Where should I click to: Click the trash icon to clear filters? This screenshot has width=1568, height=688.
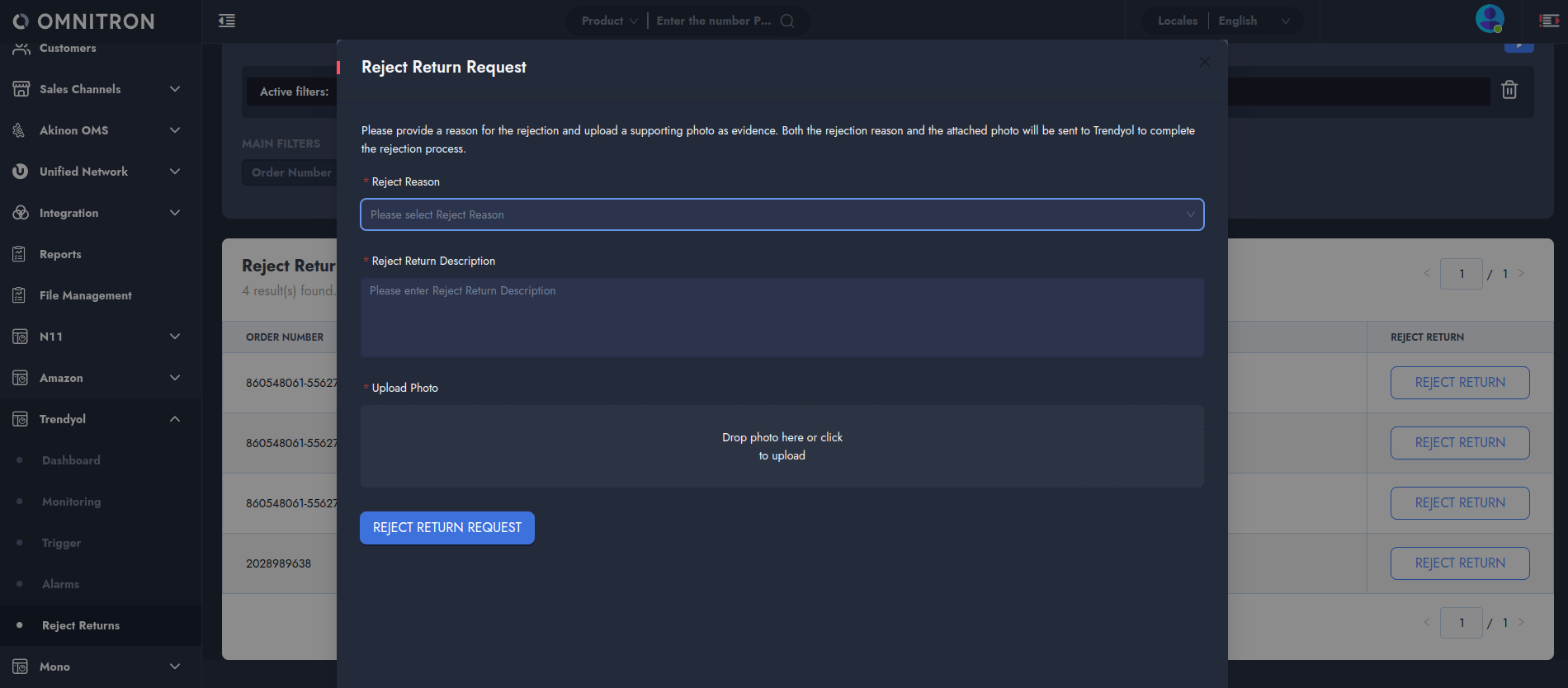click(1509, 90)
